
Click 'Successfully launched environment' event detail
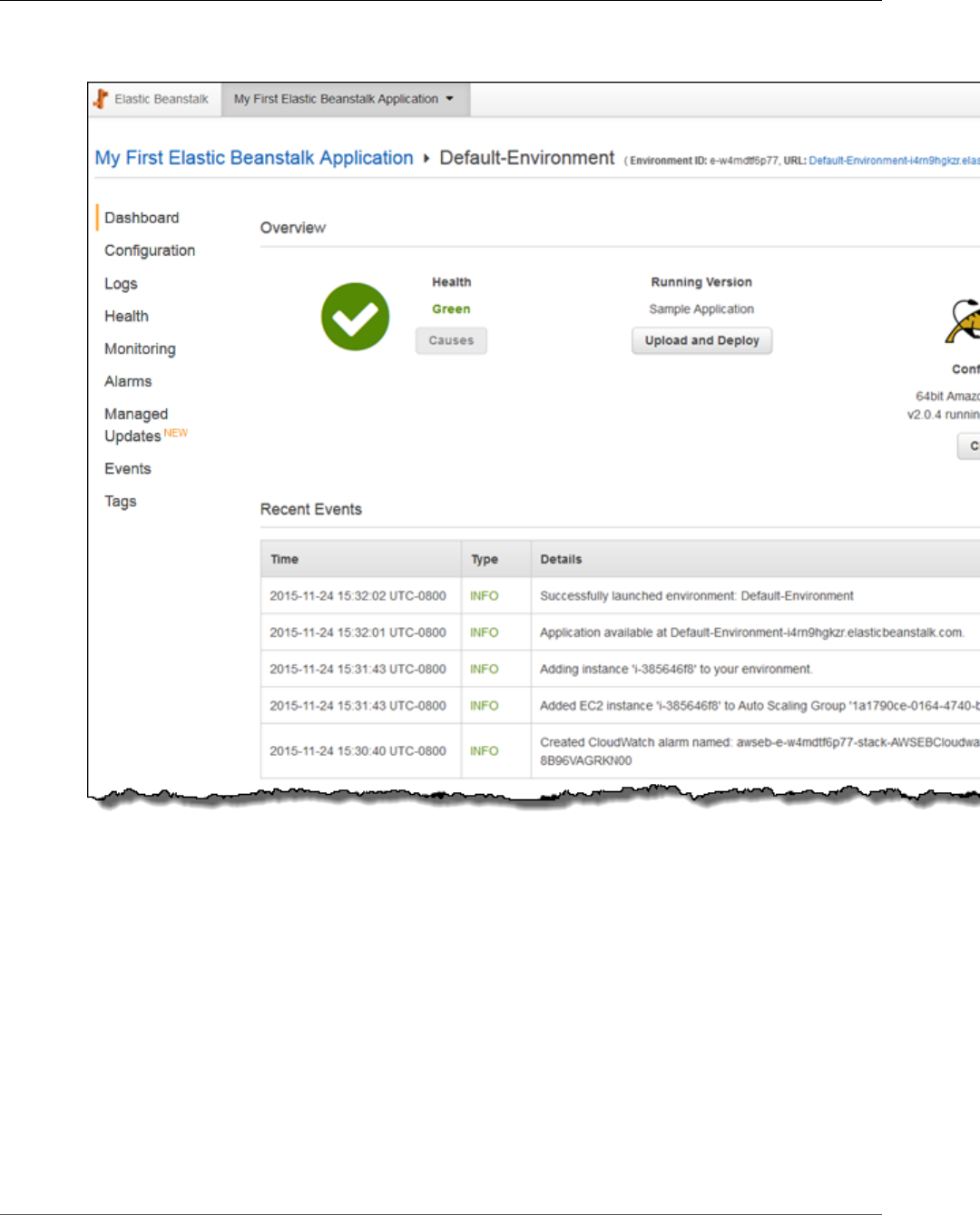coord(697,596)
